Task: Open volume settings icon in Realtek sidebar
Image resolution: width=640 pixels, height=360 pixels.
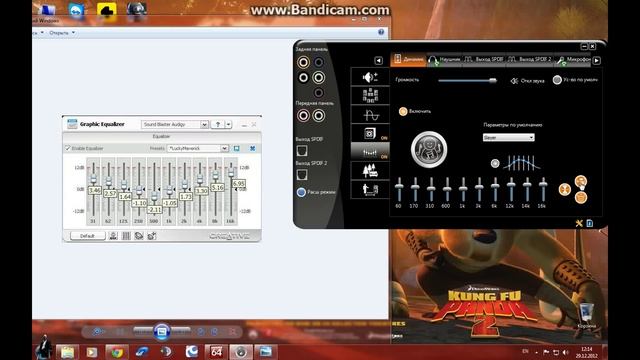Action: point(370,77)
